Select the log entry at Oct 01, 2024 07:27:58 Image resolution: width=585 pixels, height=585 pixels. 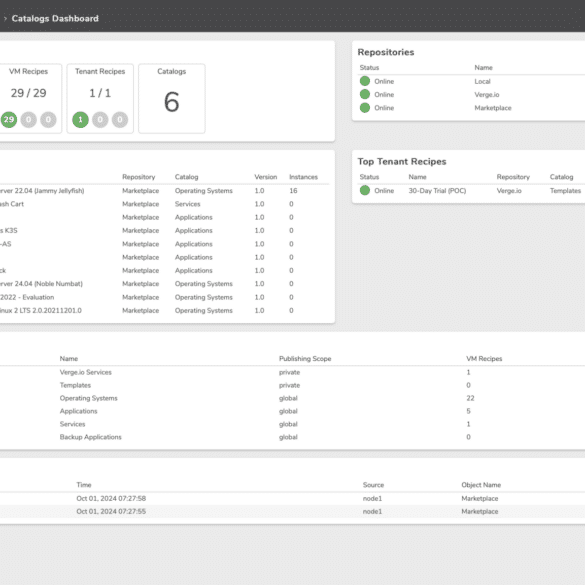(292, 498)
